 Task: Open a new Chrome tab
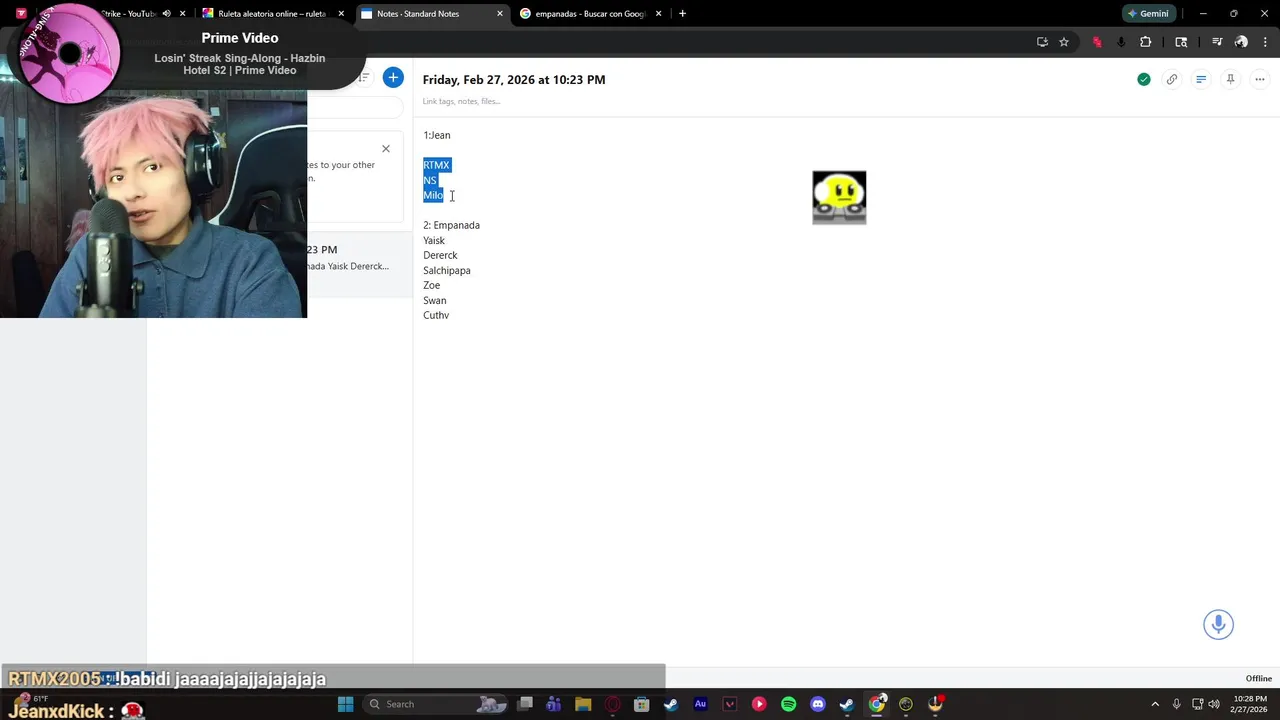coord(682,14)
